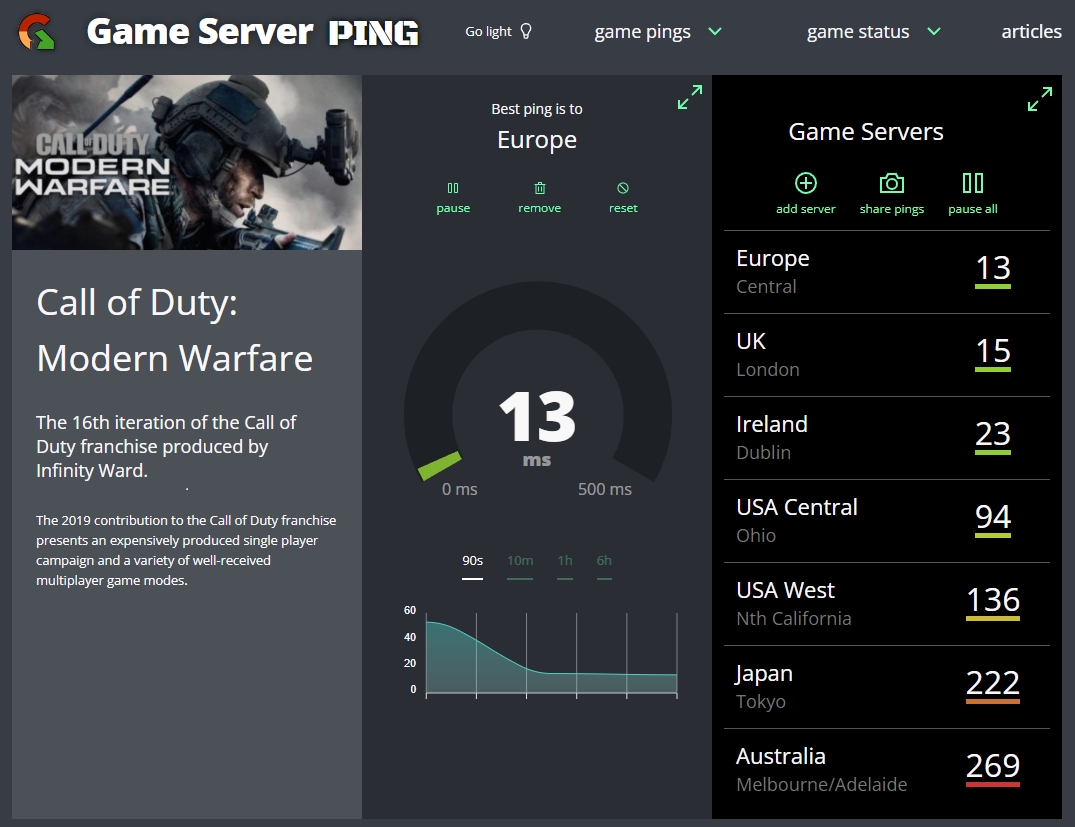
Task: Select the 6h time range tab
Action: pos(604,561)
